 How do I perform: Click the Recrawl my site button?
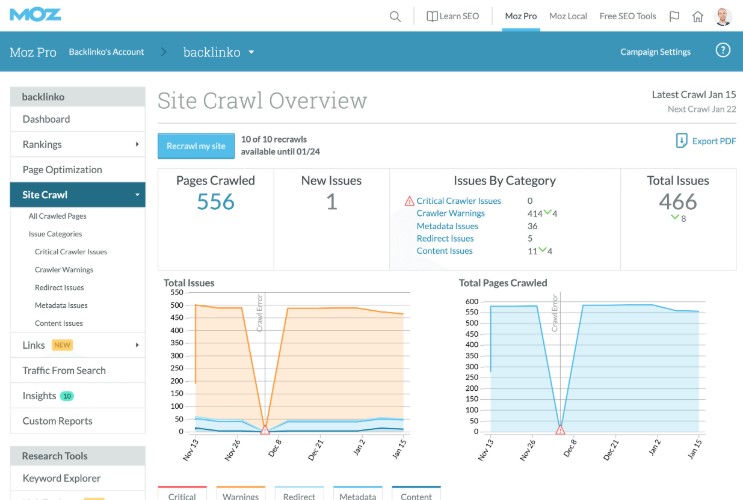(196, 146)
